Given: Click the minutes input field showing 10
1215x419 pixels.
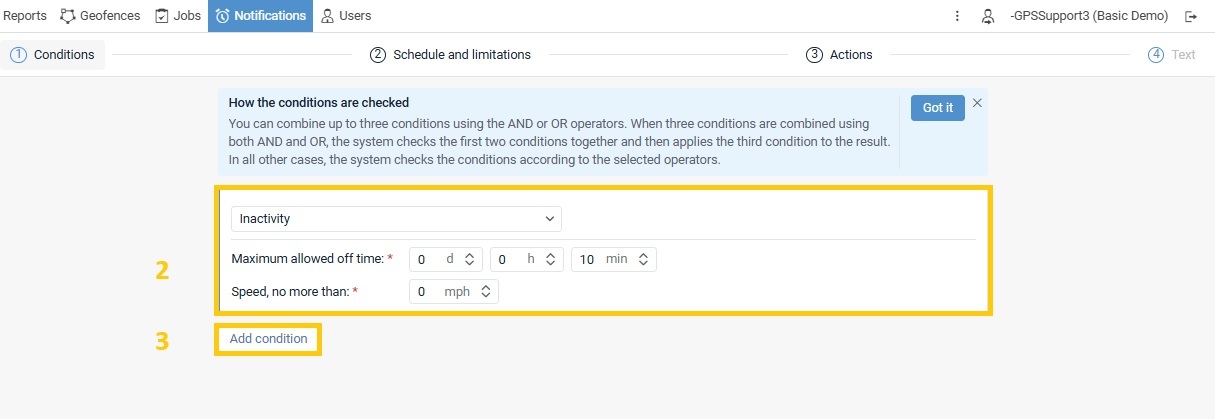Looking at the screenshot, I should point(613,260).
